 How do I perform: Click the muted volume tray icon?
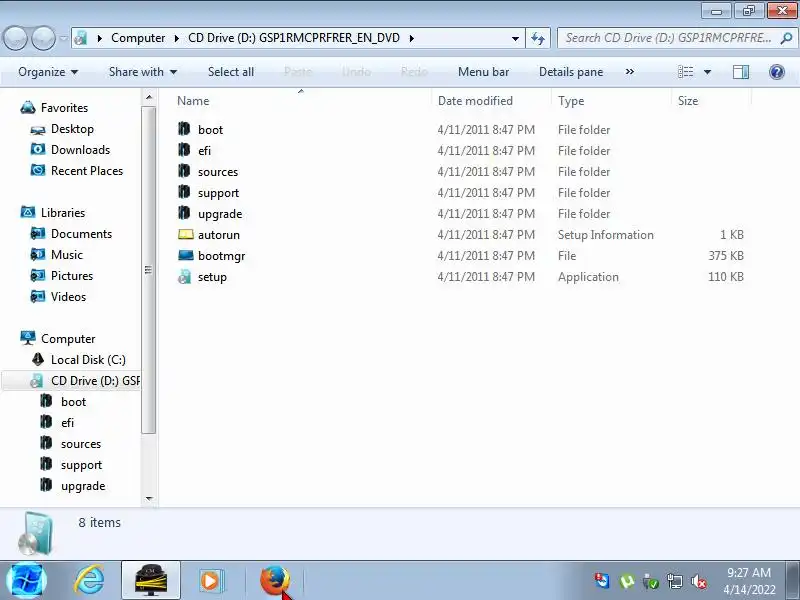tap(698, 581)
